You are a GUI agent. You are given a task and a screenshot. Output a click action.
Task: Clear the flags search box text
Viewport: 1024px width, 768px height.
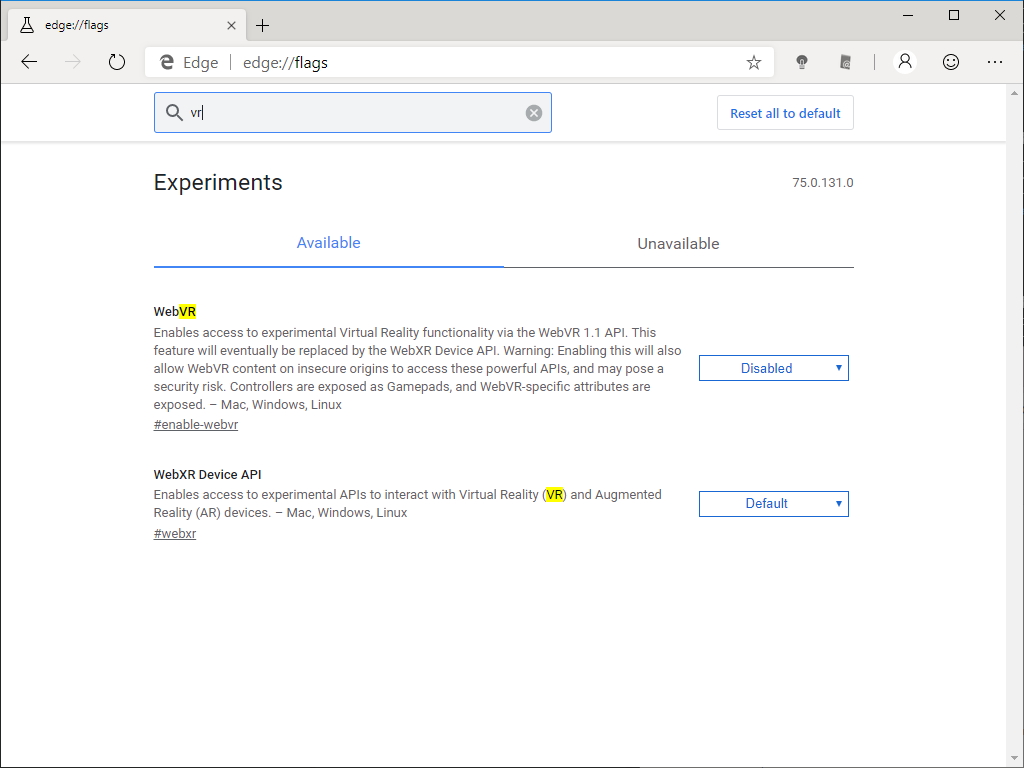coord(534,113)
